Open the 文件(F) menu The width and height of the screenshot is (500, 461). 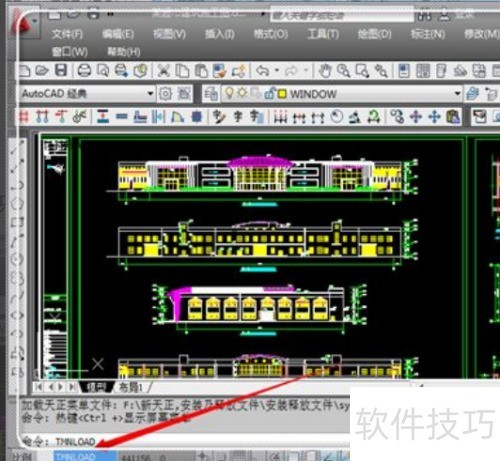coord(68,34)
